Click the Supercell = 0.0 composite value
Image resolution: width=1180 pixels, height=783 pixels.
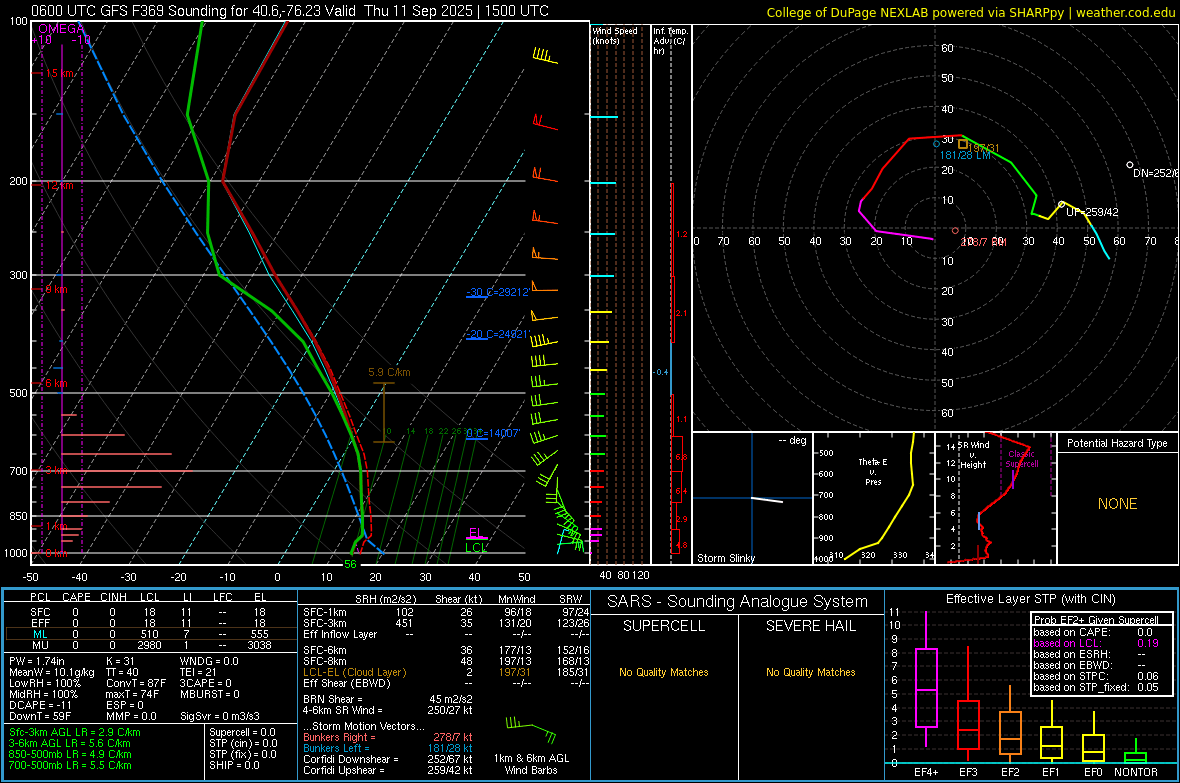[x=242, y=733]
